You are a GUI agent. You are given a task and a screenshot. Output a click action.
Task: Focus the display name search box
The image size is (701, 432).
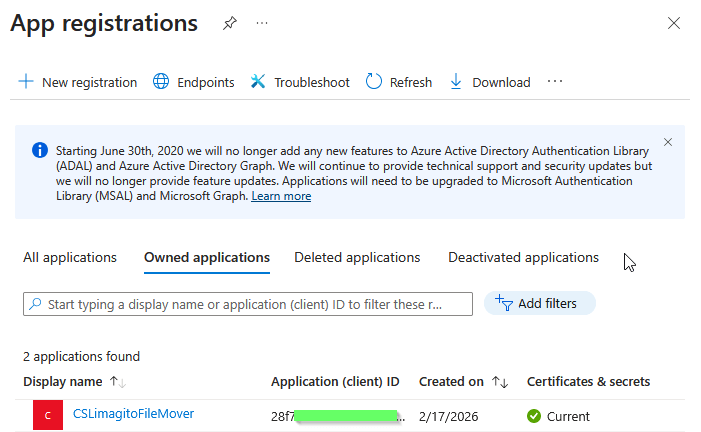point(248,304)
